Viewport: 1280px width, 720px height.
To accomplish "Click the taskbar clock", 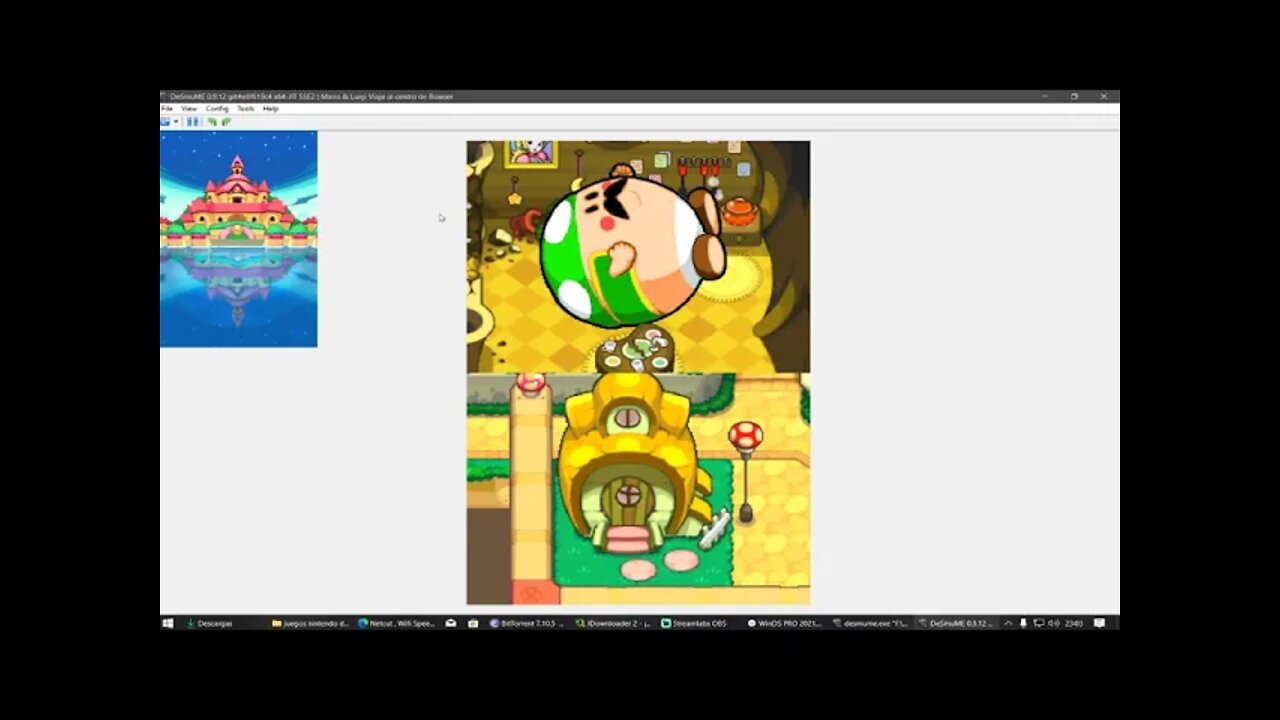I will (1074, 623).
